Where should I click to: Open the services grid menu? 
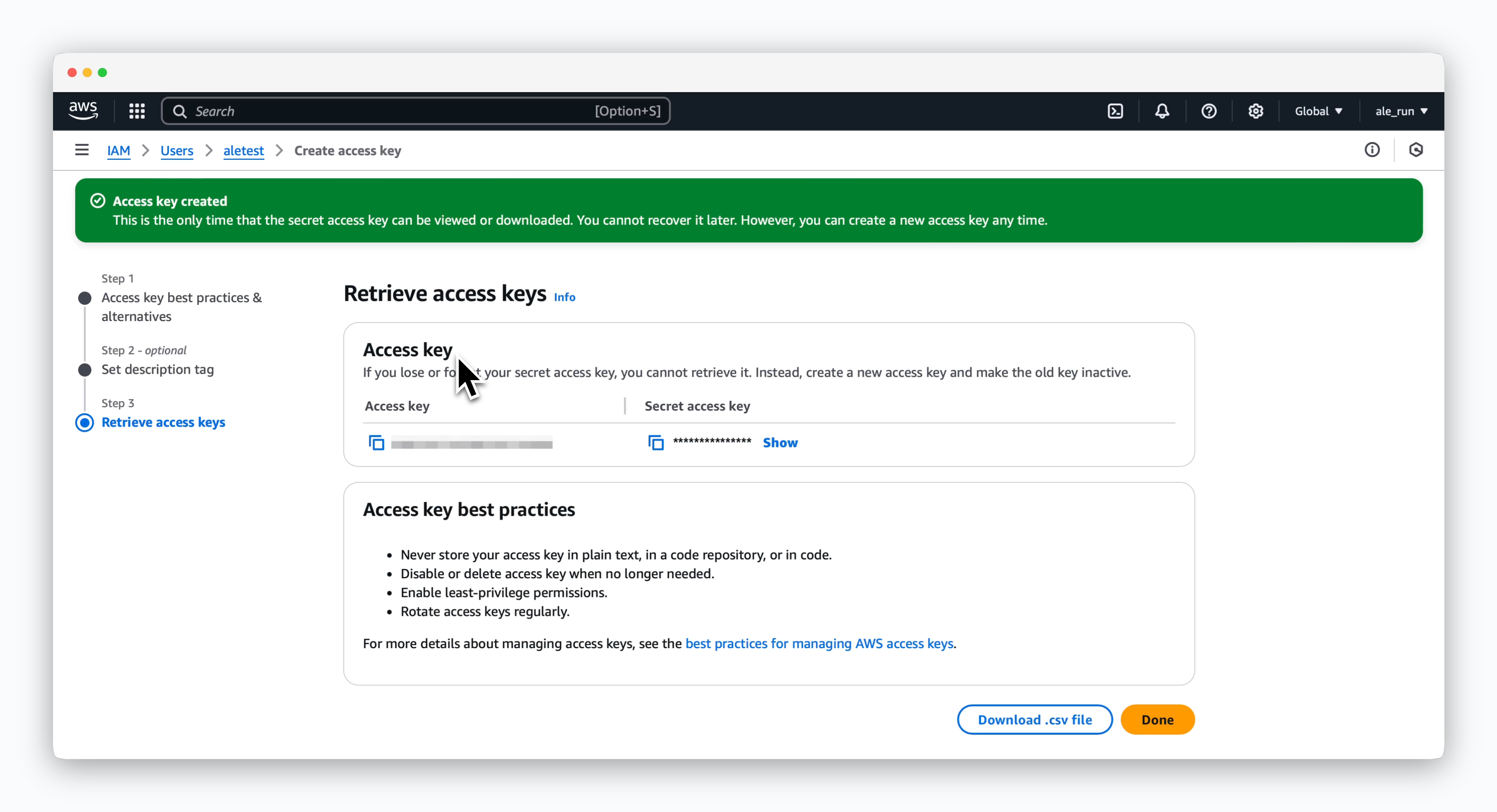coord(136,111)
